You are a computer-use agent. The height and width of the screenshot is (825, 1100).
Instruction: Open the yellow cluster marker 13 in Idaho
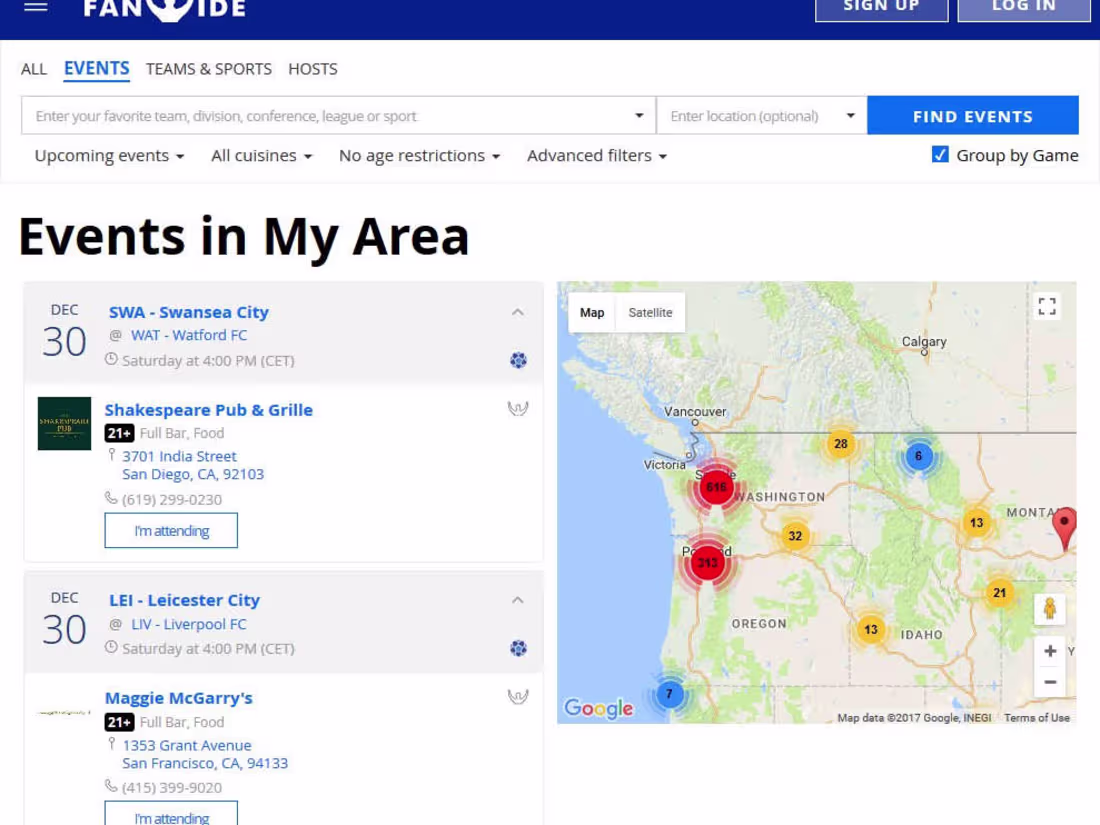[x=871, y=629]
